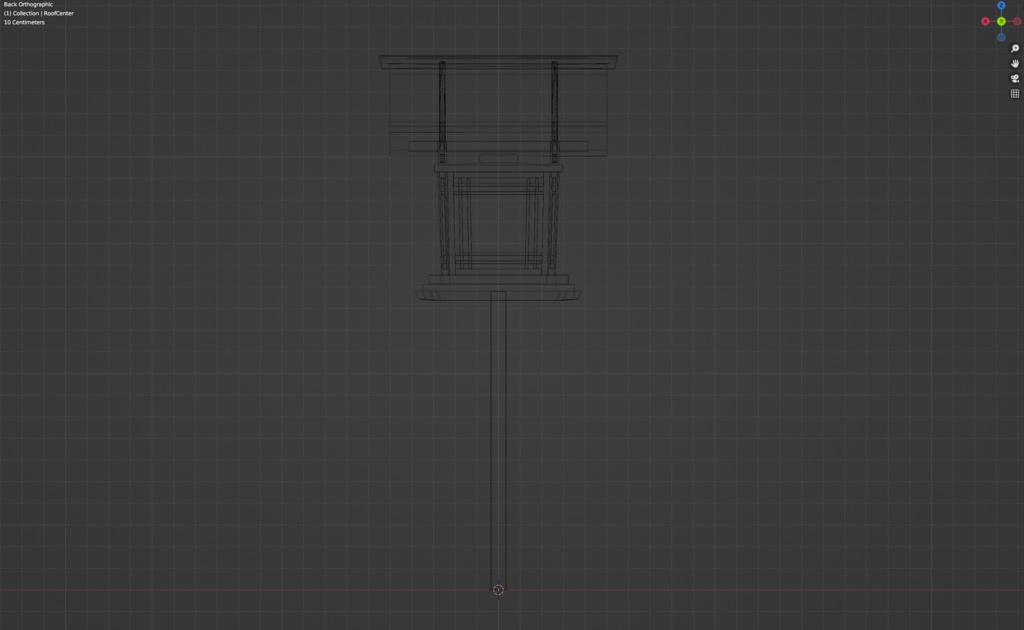Toggle the camera view icon
This screenshot has height=630, width=1024.
pos(1015,78)
